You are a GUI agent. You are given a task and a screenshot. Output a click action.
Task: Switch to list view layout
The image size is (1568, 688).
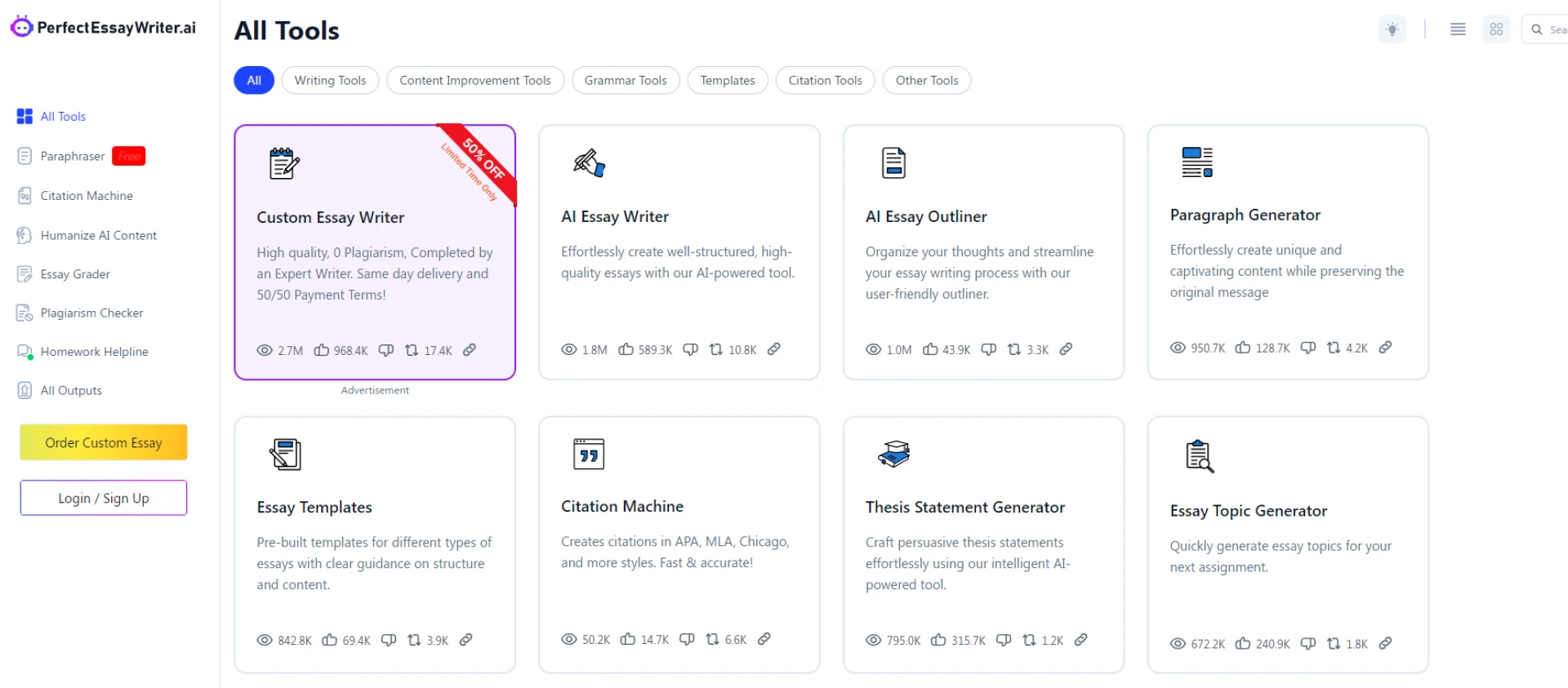pyautogui.click(x=1458, y=29)
